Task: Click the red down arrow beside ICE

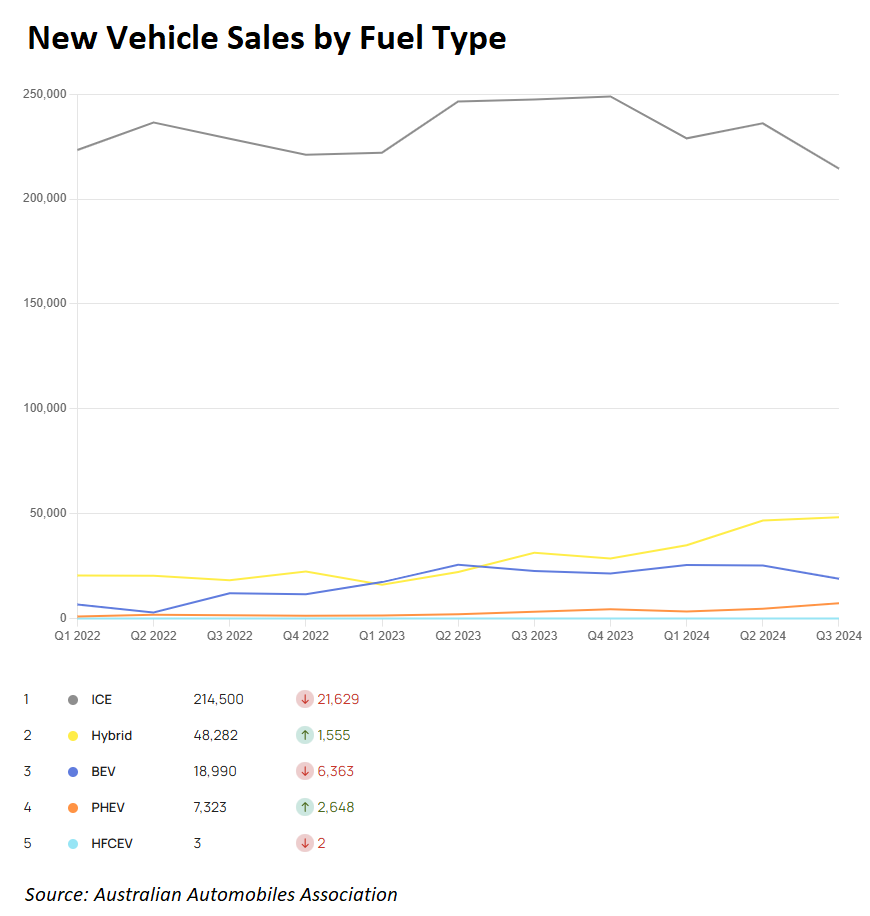Action: 305,699
